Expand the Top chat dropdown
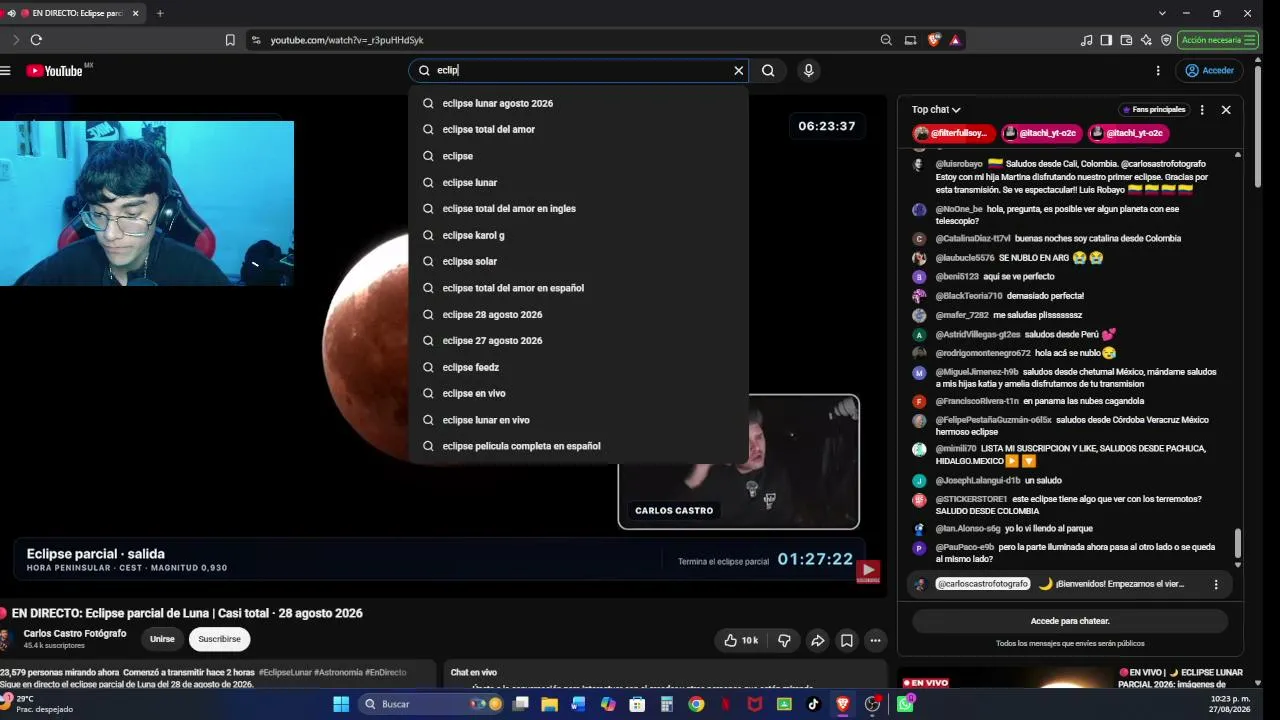 point(936,110)
